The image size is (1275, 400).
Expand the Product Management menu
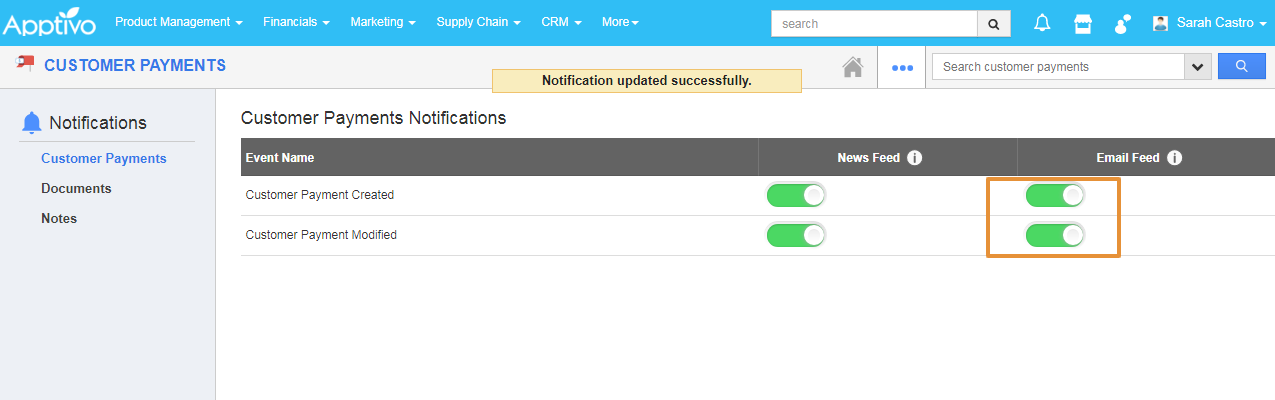pos(179,22)
